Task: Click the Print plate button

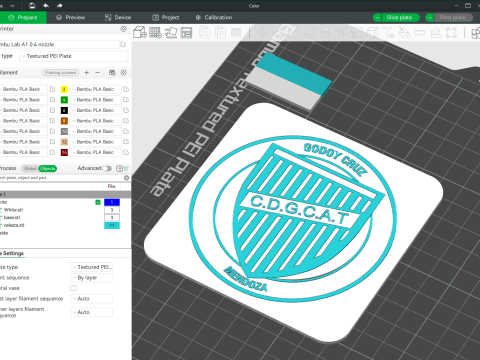Action: pos(453,18)
